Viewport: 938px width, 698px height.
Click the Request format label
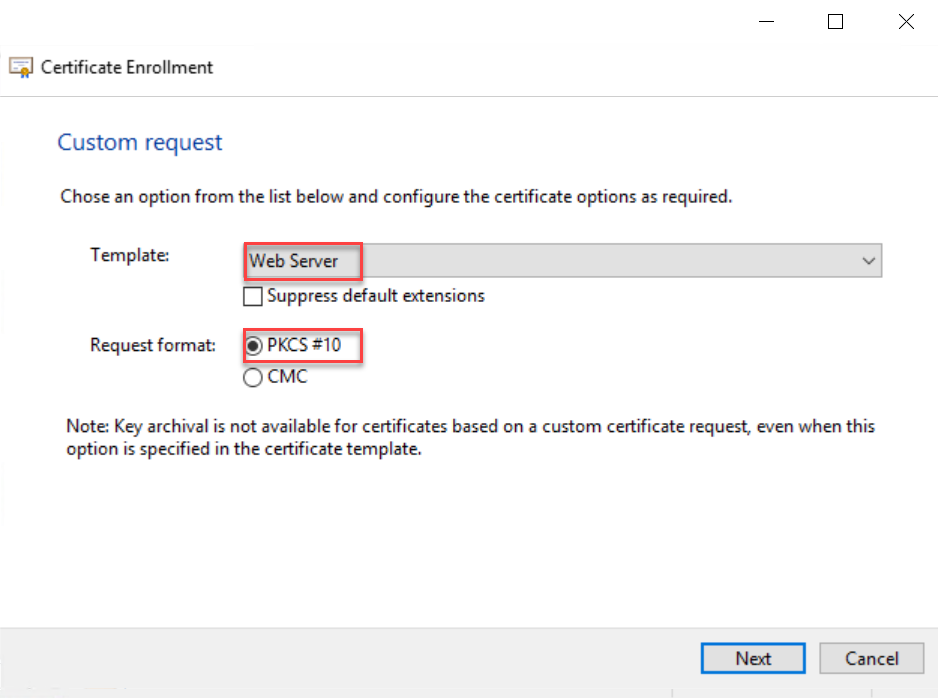point(153,346)
